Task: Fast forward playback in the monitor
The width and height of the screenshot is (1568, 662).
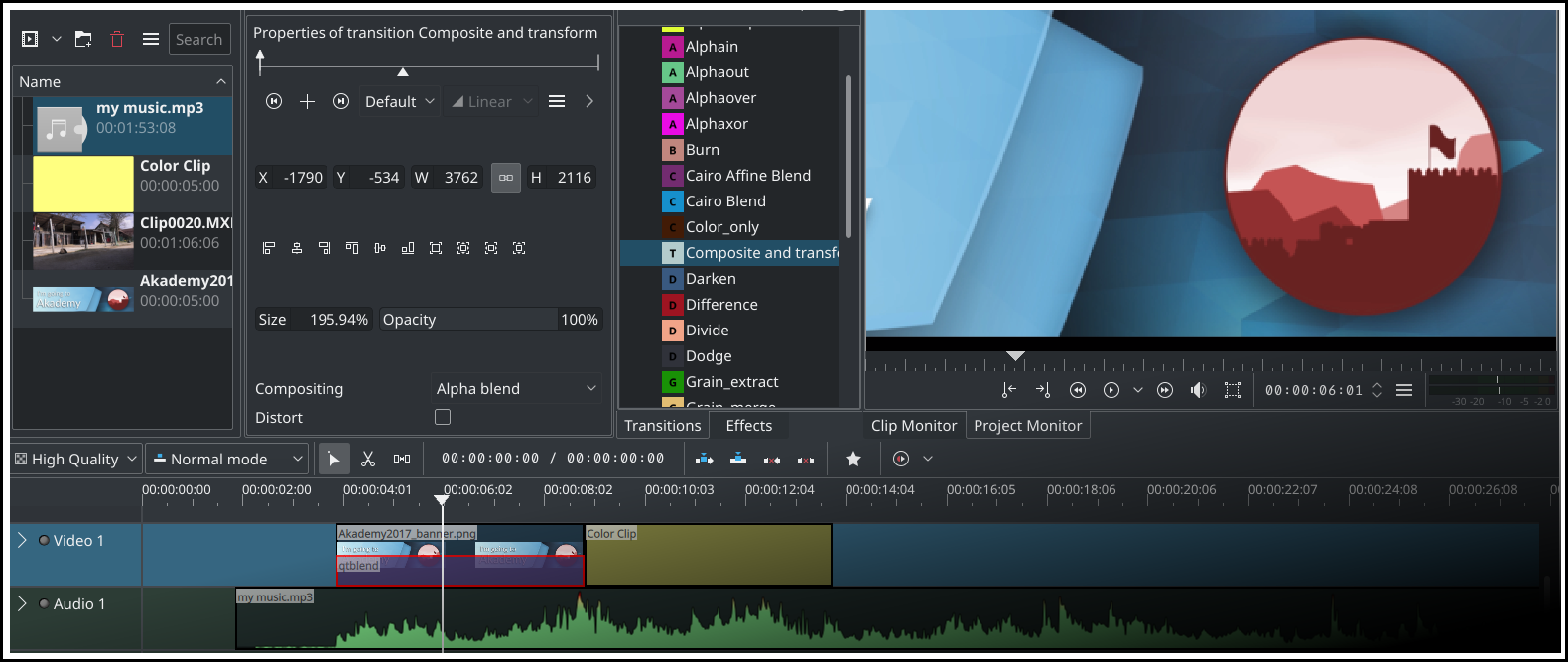Action: [1165, 390]
